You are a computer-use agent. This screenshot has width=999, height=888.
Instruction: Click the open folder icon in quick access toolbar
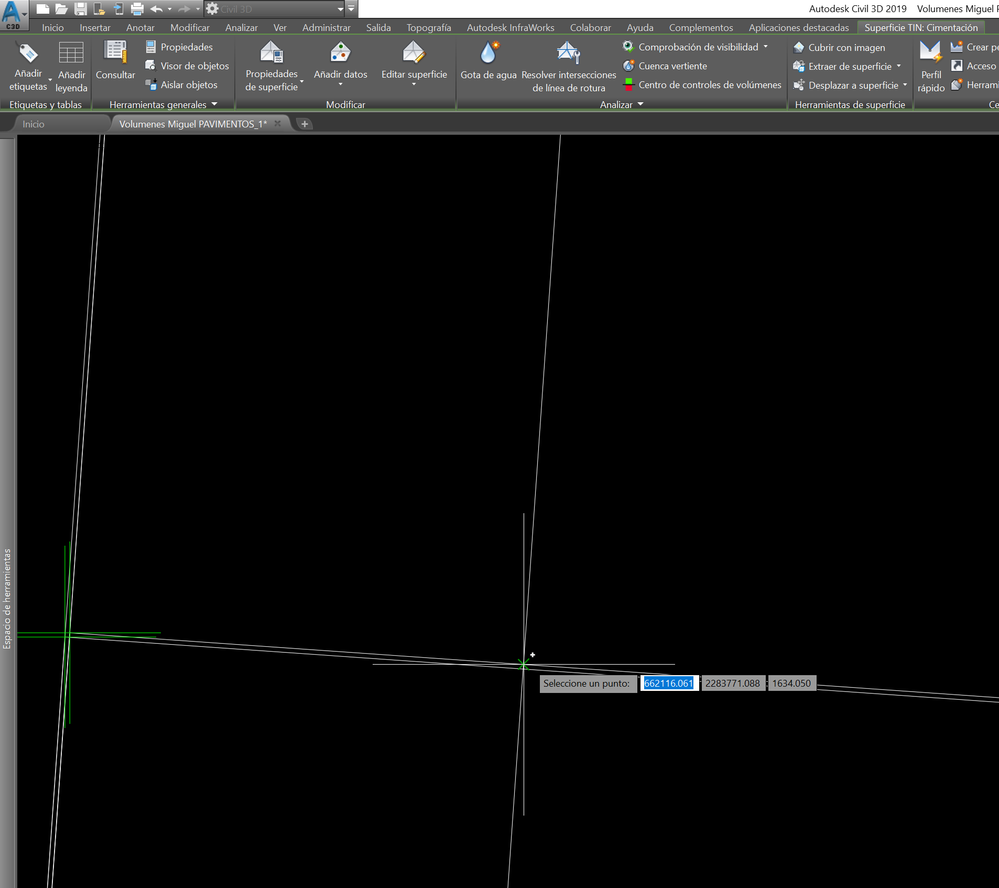[x=61, y=9]
